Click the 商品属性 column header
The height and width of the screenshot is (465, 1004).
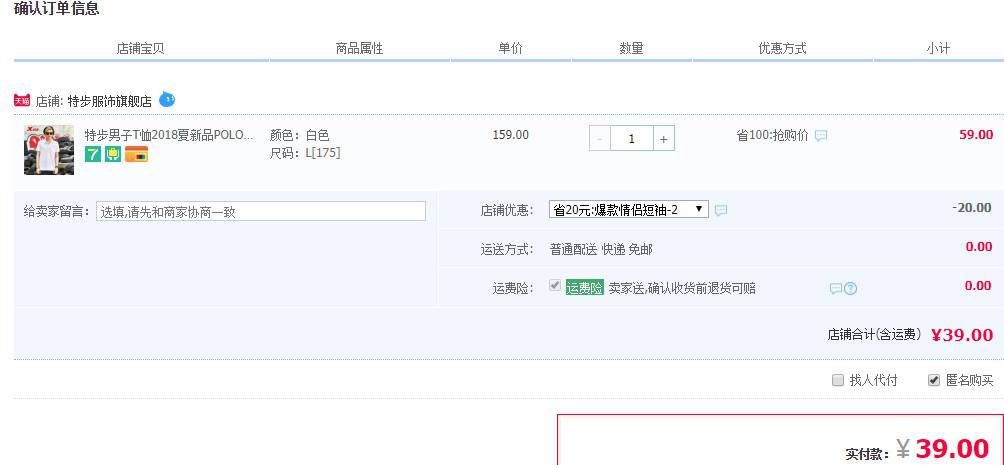(x=359, y=48)
